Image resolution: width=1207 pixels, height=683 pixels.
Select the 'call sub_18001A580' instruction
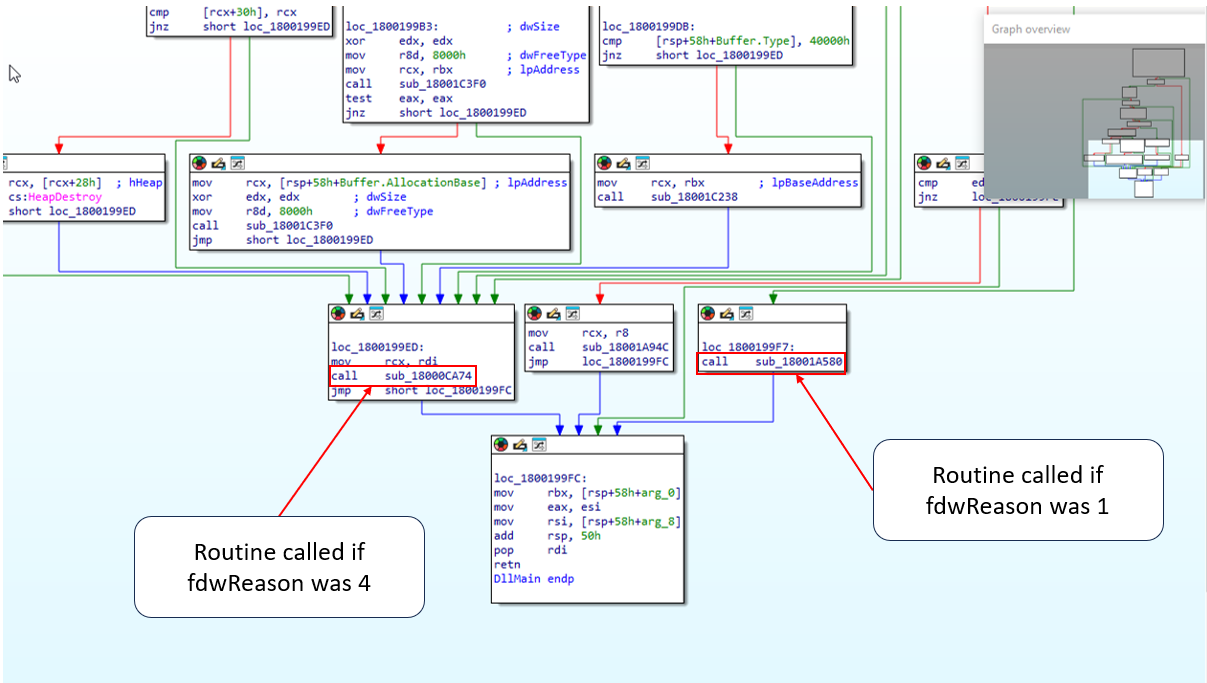tap(771, 362)
